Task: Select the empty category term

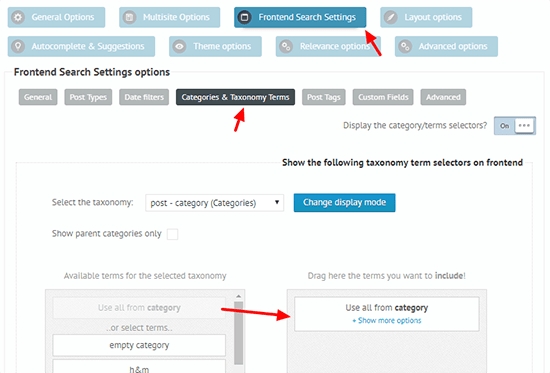Action: [139, 345]
